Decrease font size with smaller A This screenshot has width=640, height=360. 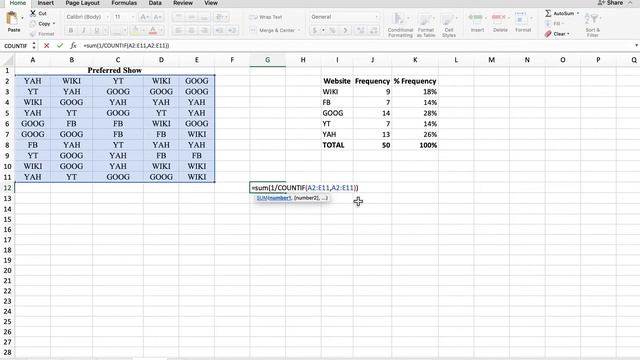(158, 17)
